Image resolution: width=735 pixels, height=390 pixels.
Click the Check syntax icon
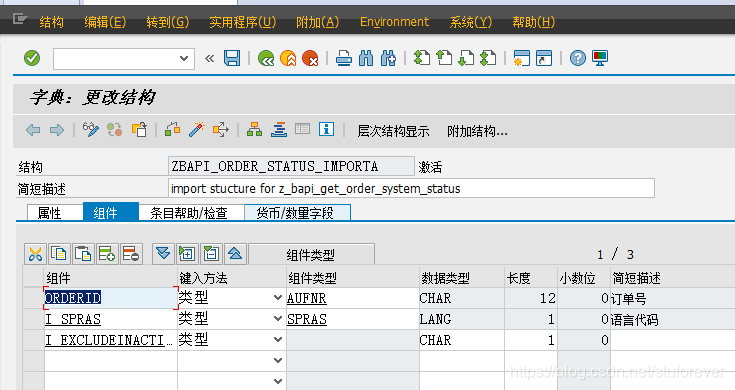click(x=172, y=129)
